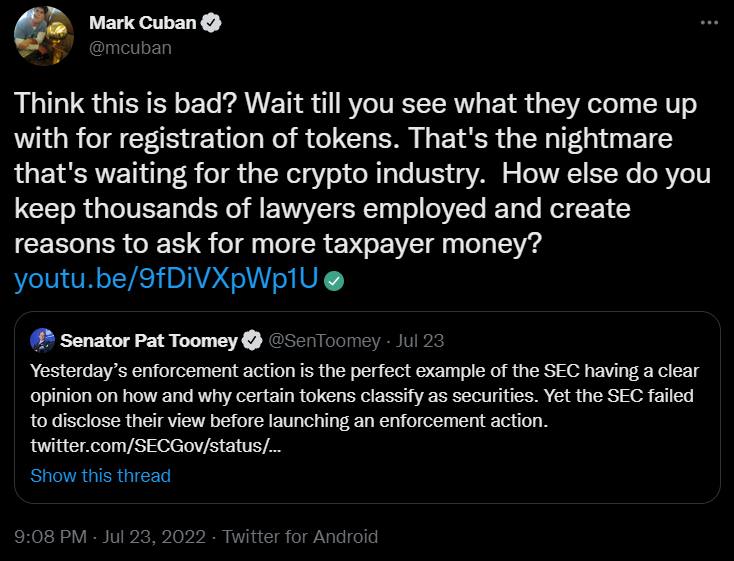Click the verified badge next to Senator Pat Toomey
Viewport: 734px width, 561px height.
tap(254, 340)
